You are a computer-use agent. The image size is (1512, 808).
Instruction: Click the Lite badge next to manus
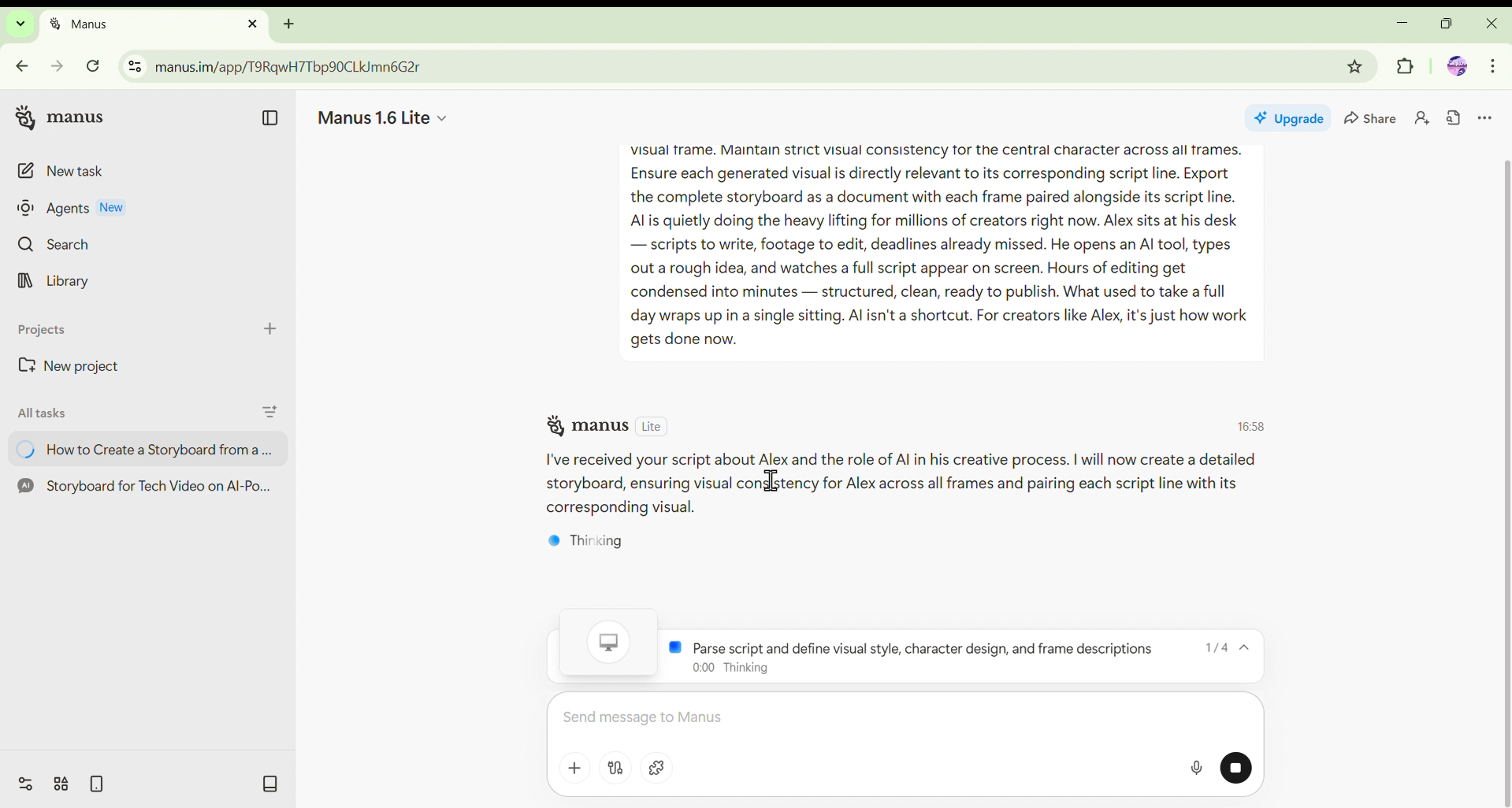click(x=652, y=427)
